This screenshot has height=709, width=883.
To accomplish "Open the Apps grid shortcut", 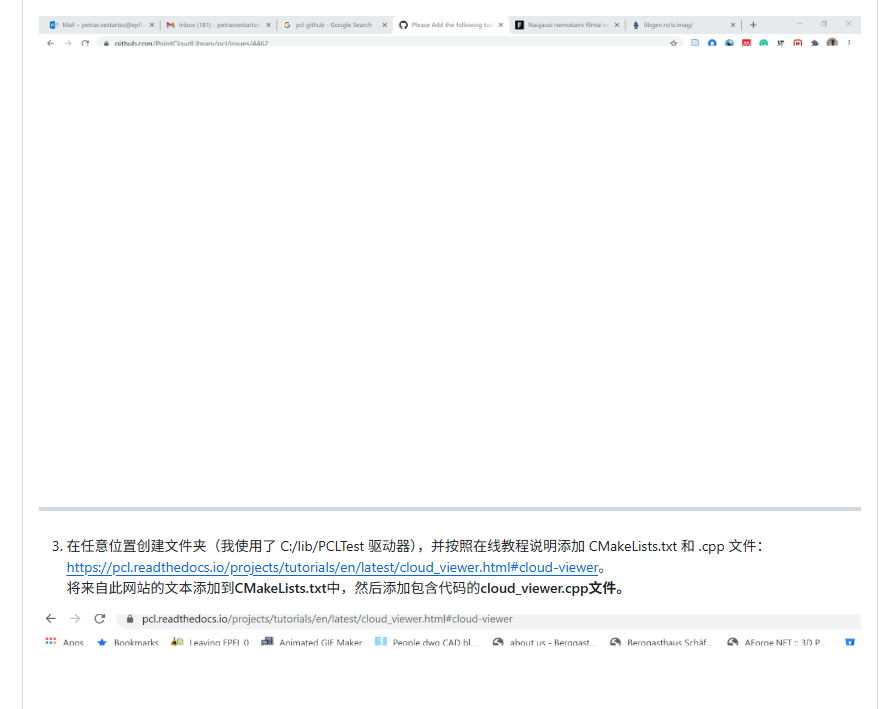I will [64, 642].
